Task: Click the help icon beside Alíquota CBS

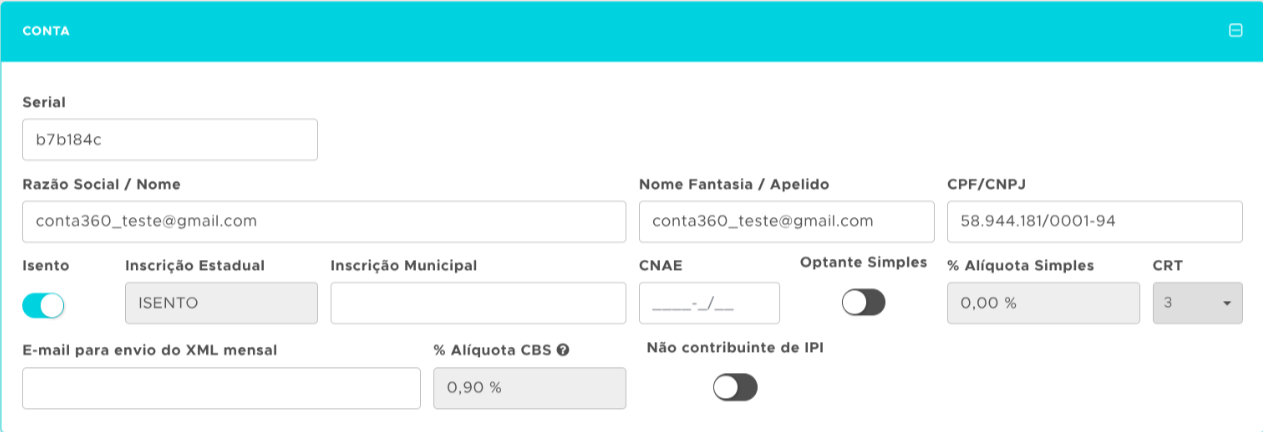Action: coord(564,350)
